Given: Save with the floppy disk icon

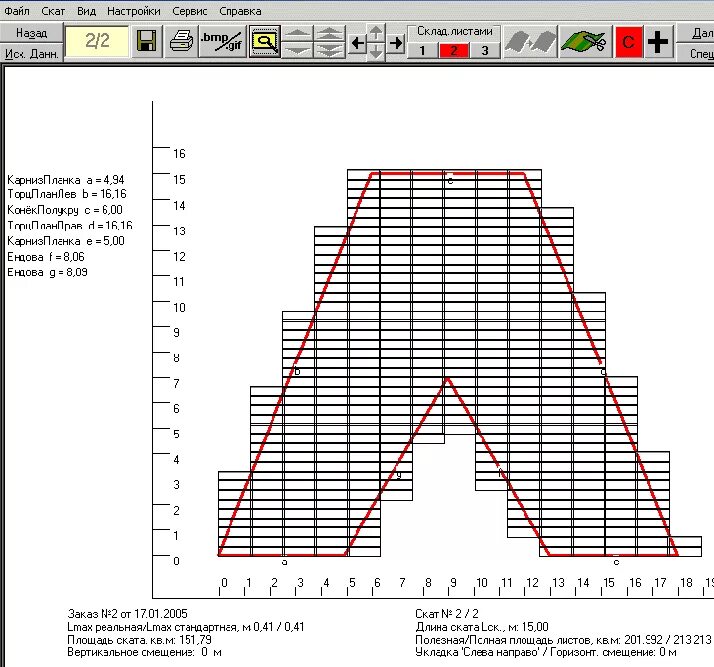Looking at the screenshot, I should (147, 41).
